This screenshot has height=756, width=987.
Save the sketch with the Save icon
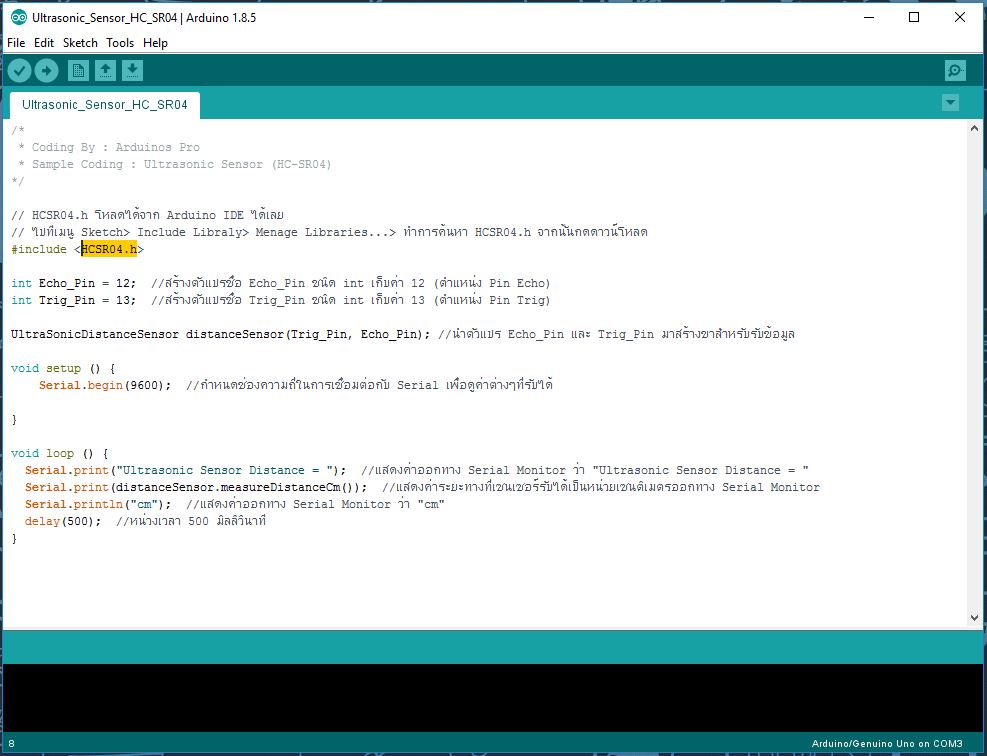coord(133,70)
